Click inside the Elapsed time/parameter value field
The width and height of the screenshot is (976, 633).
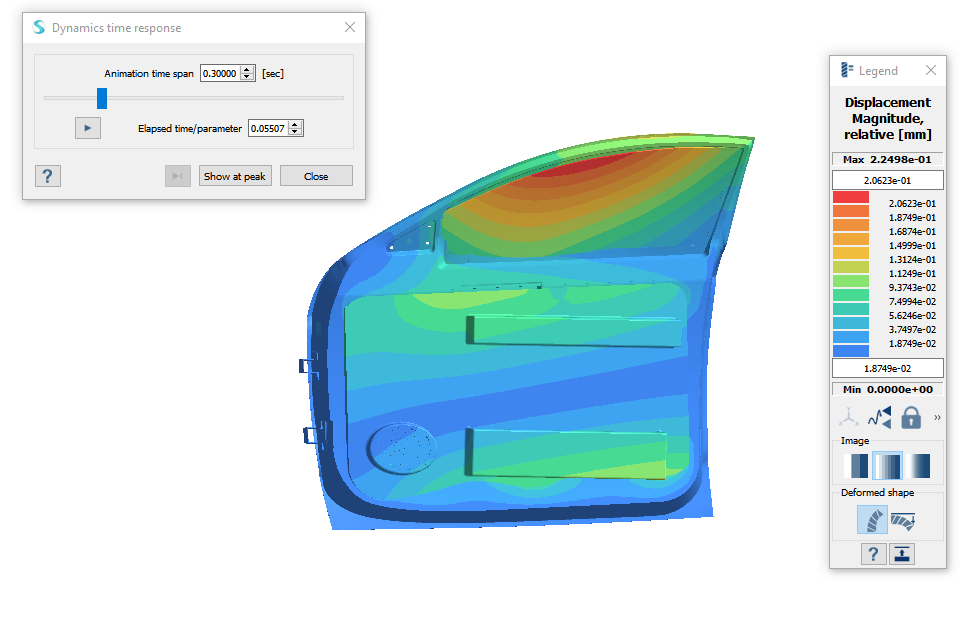(x=271, y=127)
